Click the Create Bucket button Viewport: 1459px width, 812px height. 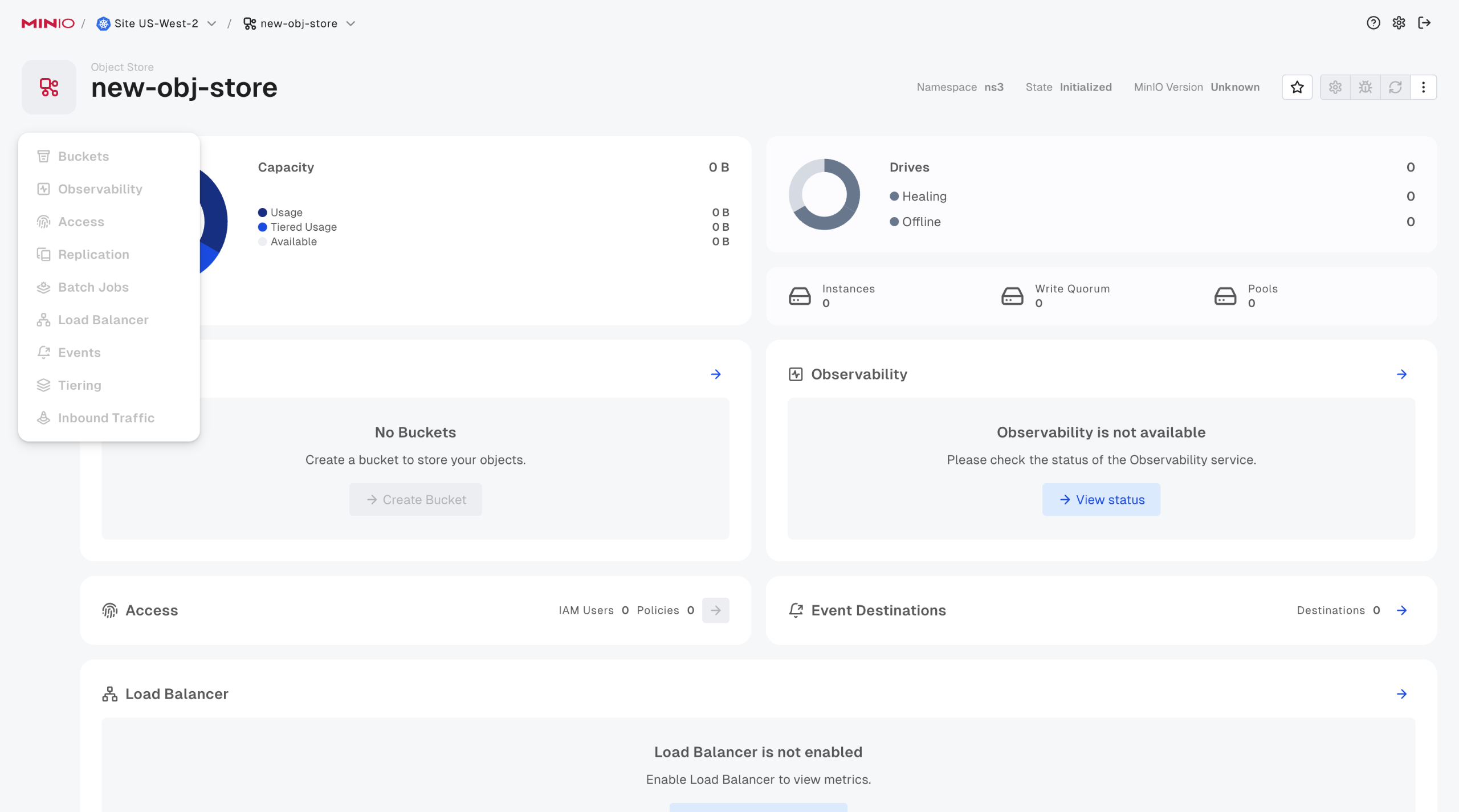tap(415, 500)
